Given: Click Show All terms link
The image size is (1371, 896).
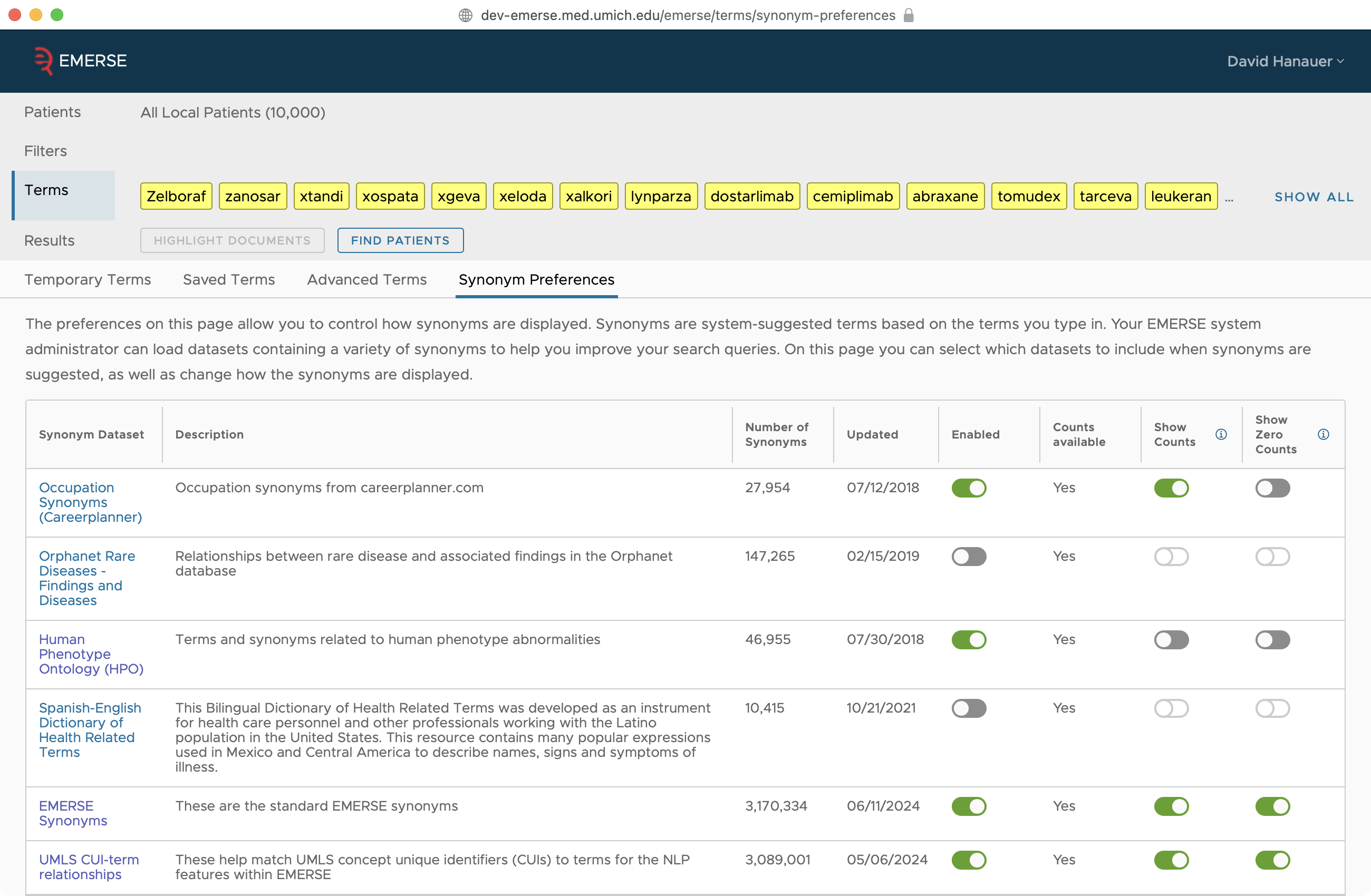Looking at the screenshot, I should point(1314,197).
